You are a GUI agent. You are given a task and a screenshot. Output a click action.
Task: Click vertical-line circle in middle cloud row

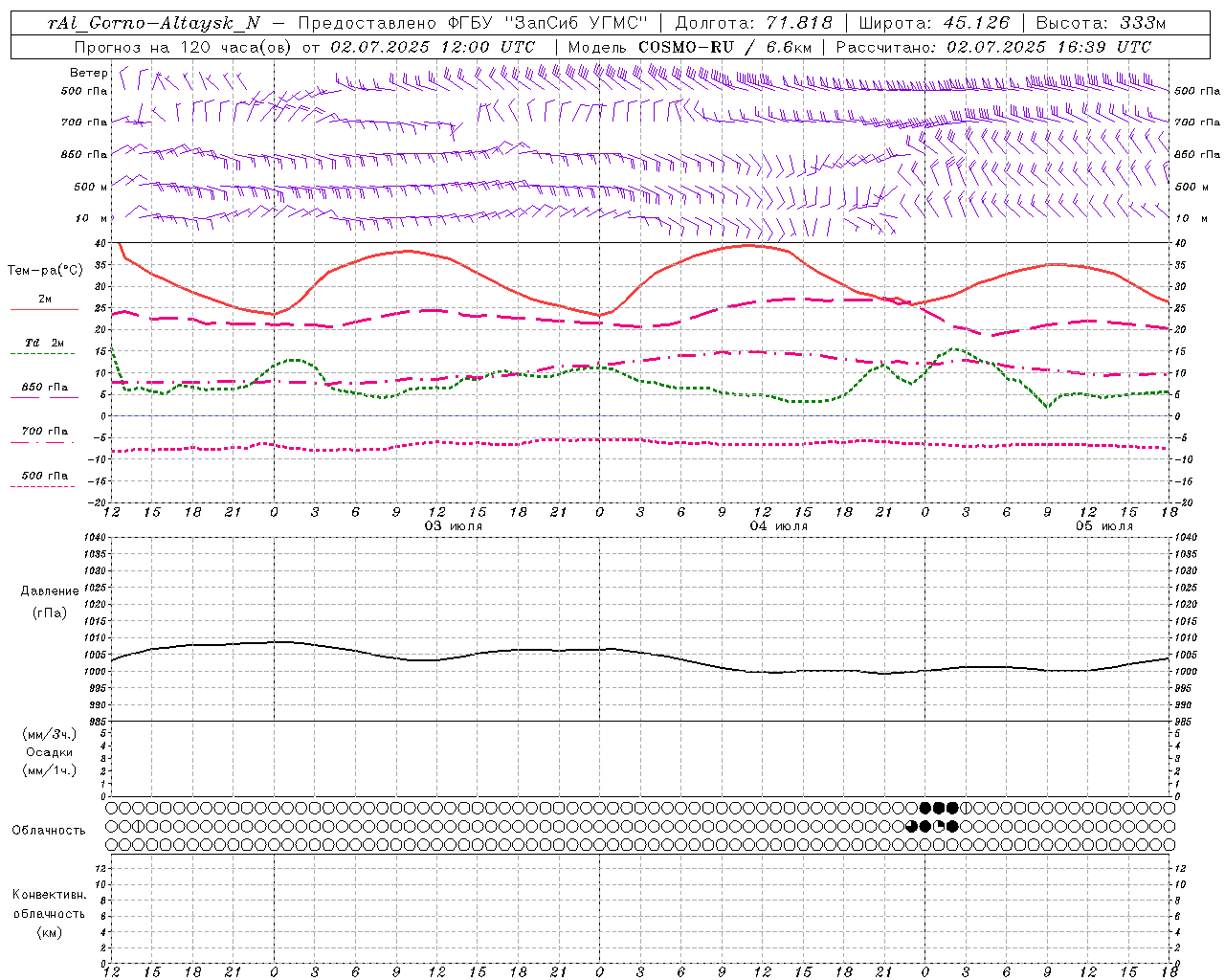click(x=138, y=826)
